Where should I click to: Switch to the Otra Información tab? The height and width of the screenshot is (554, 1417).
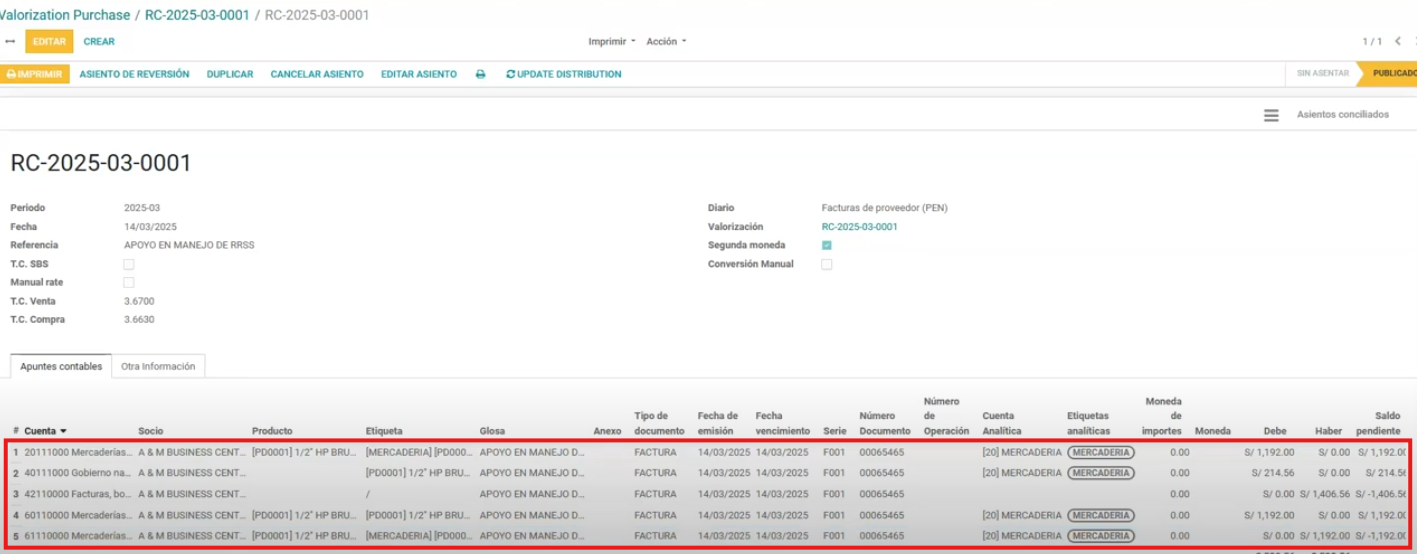click(158, 367)
